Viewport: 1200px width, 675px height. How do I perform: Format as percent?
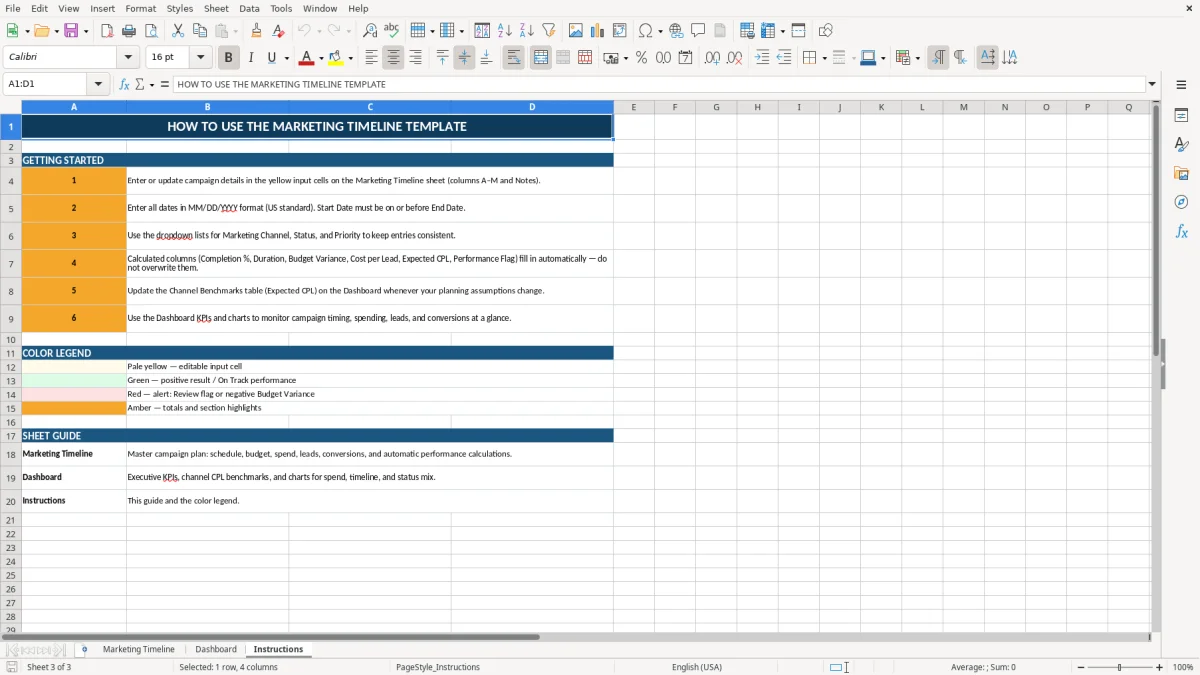pyautogui.click(x=641, y=58)
